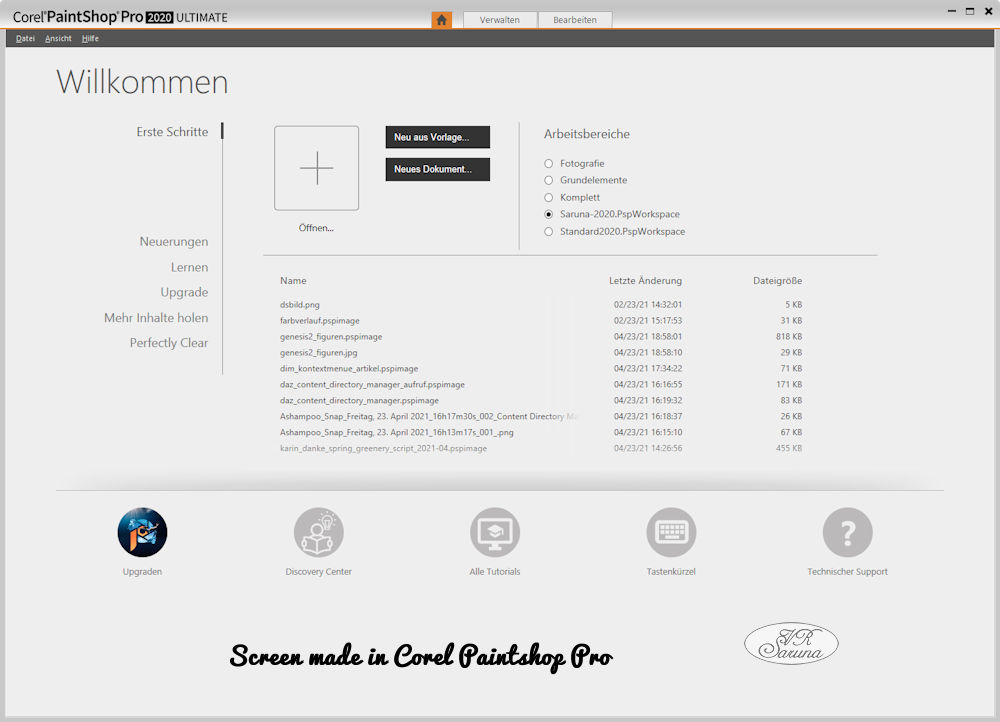Open the Ansicht menu
This screenshot has height=722, width=1000.
(x=58, y=38)
